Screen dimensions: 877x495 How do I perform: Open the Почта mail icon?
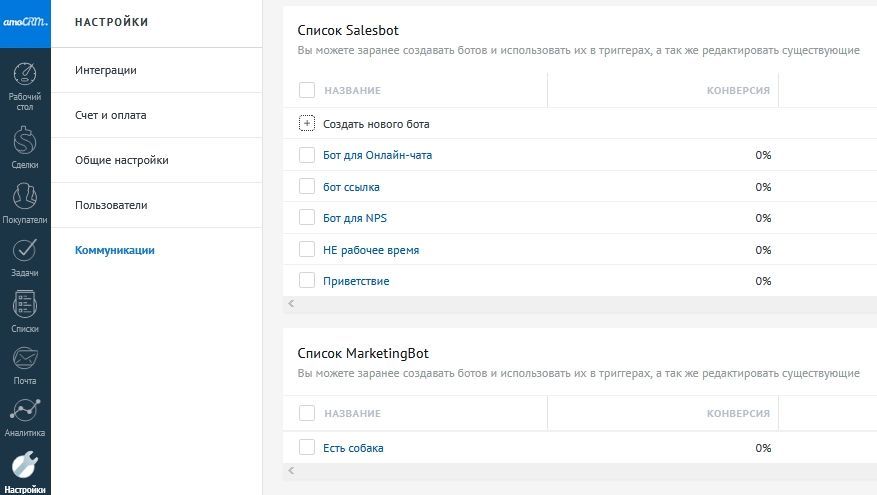[25, 358]
